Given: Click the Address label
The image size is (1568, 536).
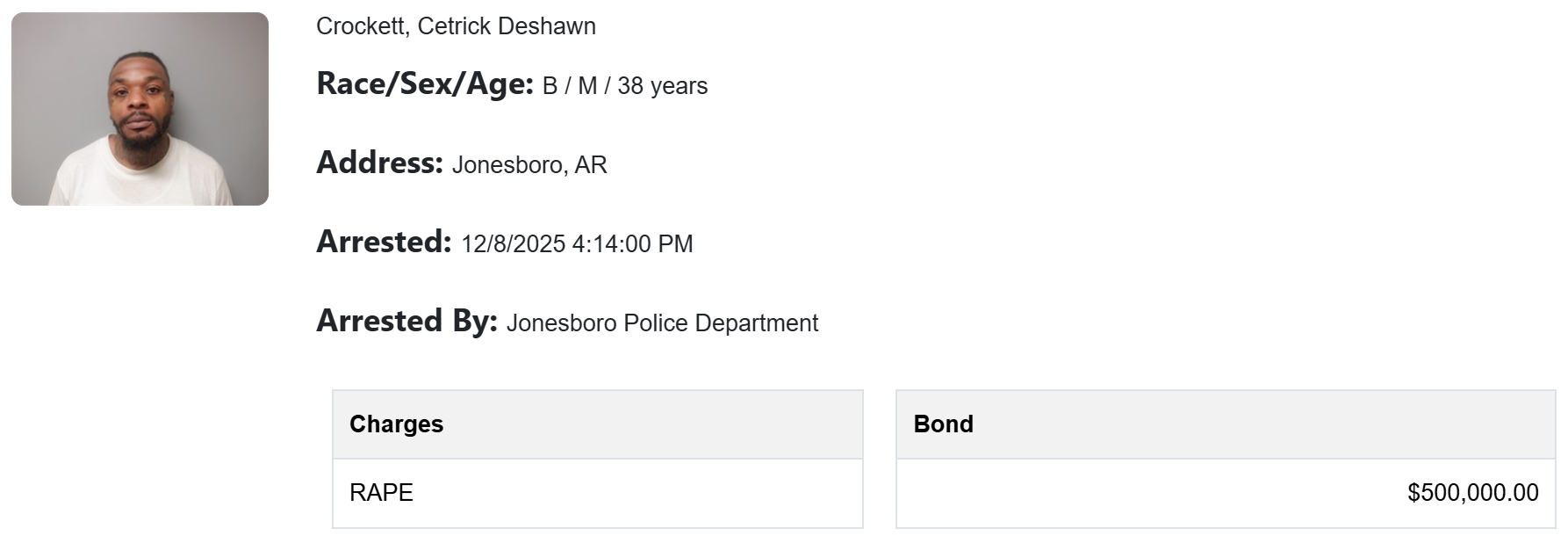Looking at the screenshot, I should tap(379, 163).
